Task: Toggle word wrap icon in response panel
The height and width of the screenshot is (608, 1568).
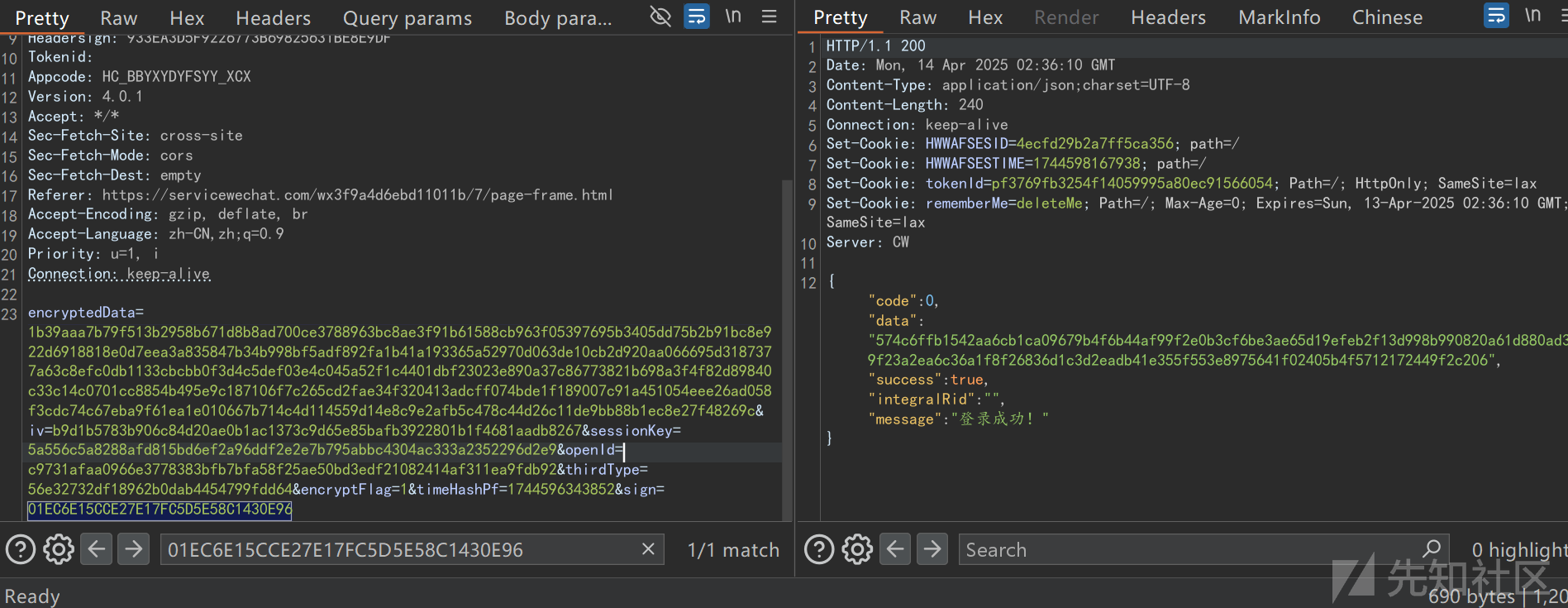Action: 1497,16
